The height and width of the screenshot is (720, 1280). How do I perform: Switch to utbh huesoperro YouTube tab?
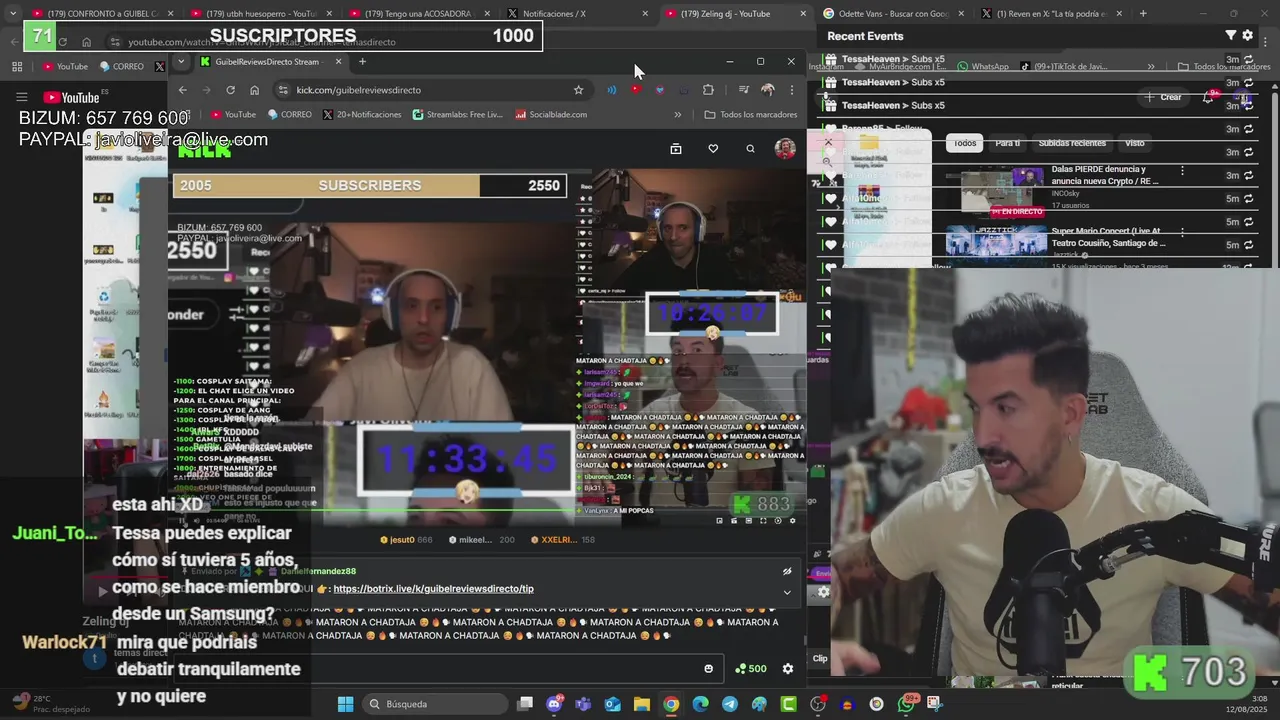pyautogui.click(x=262, y=14)
